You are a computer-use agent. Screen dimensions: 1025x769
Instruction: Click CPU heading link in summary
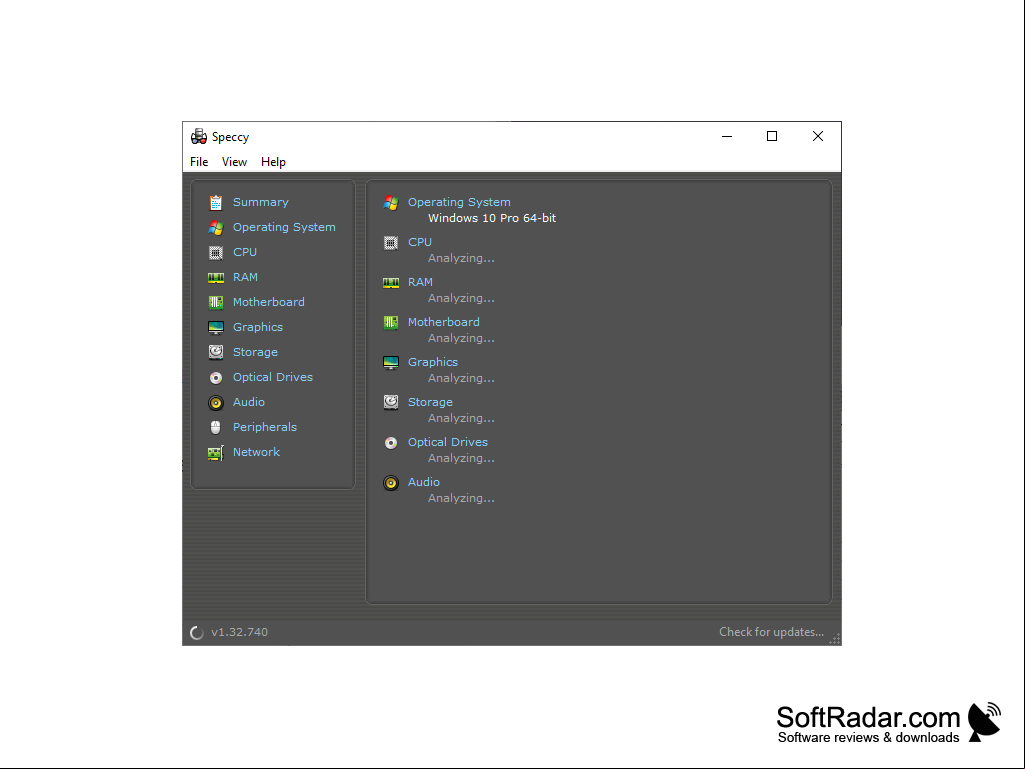420,242
